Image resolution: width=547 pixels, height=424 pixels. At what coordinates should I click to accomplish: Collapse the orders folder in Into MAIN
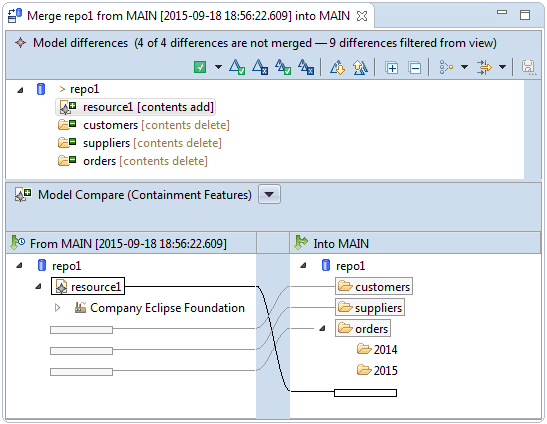point(322,328)
